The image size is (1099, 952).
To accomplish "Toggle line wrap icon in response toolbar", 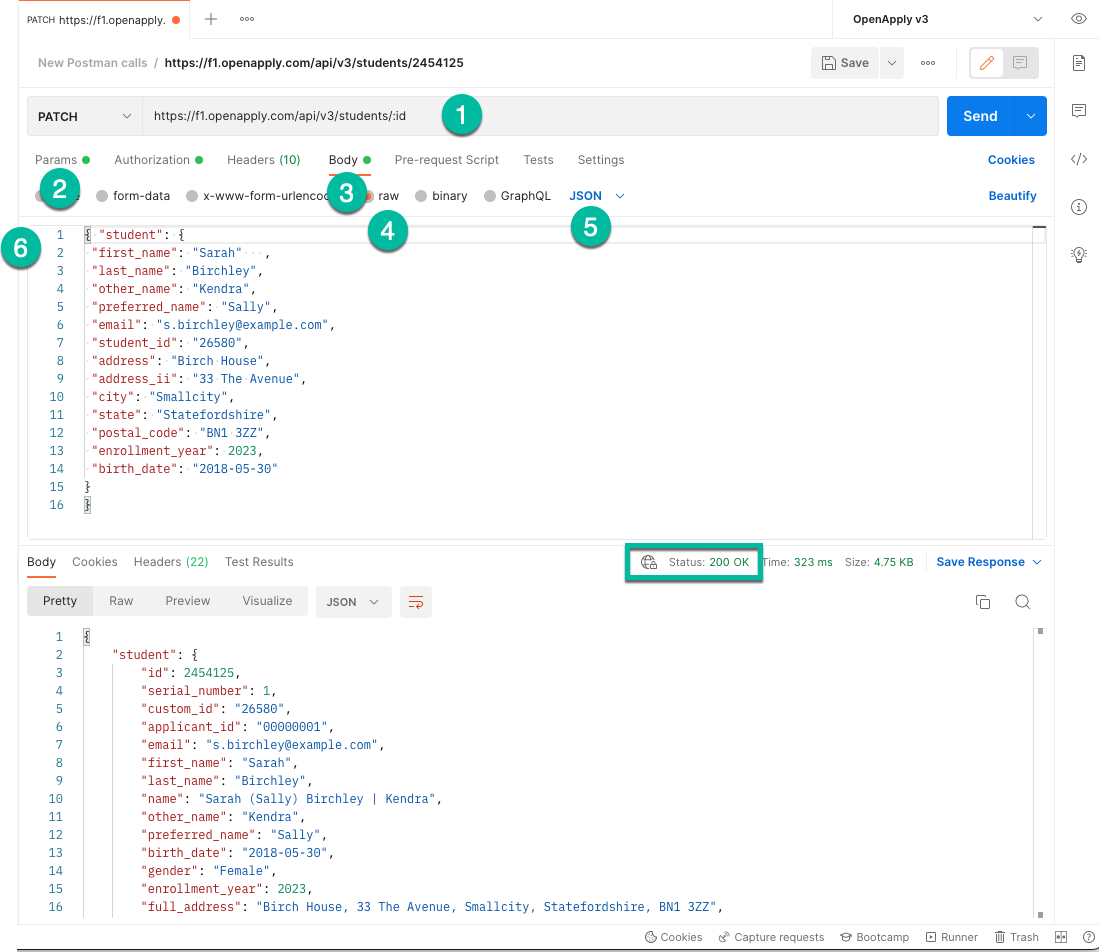I will (x=416, y=602).
